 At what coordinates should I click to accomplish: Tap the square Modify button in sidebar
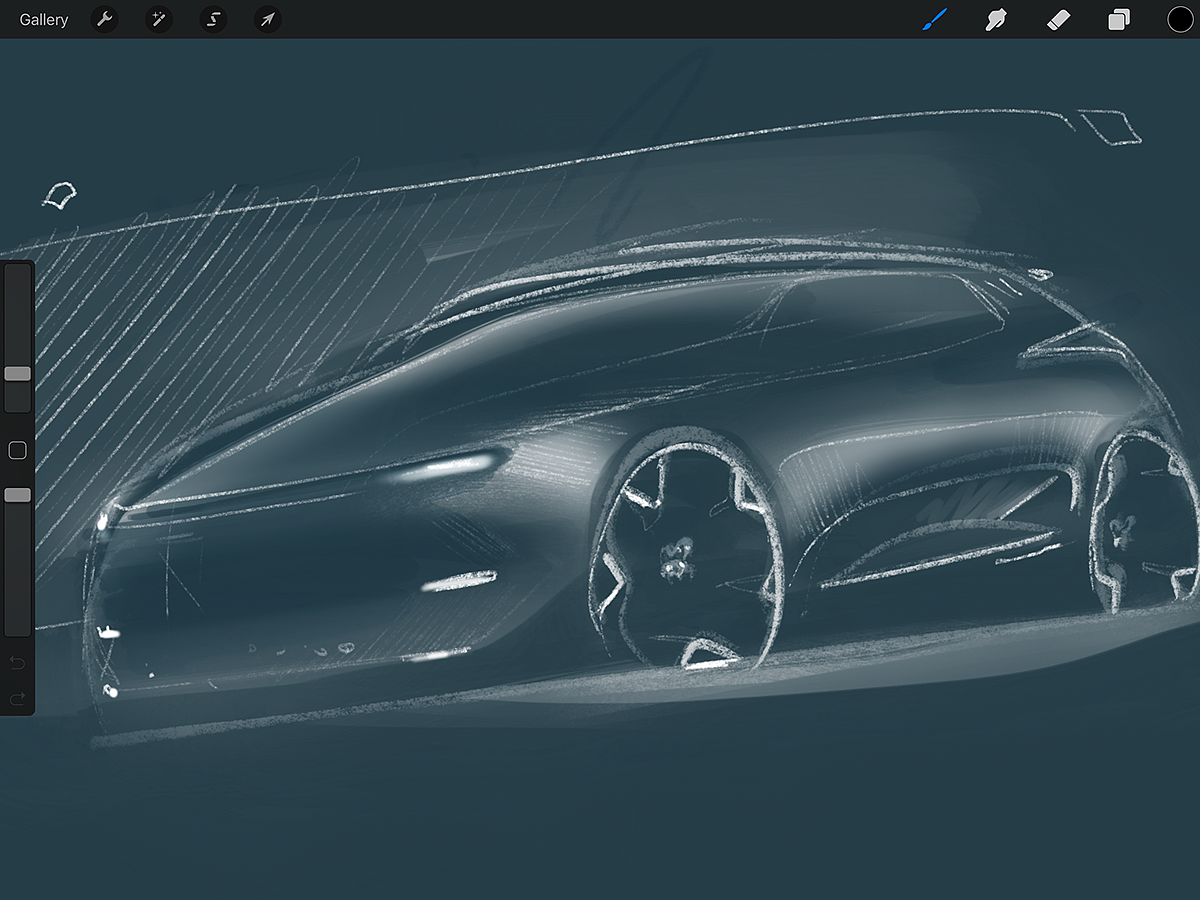coord(17,451)
